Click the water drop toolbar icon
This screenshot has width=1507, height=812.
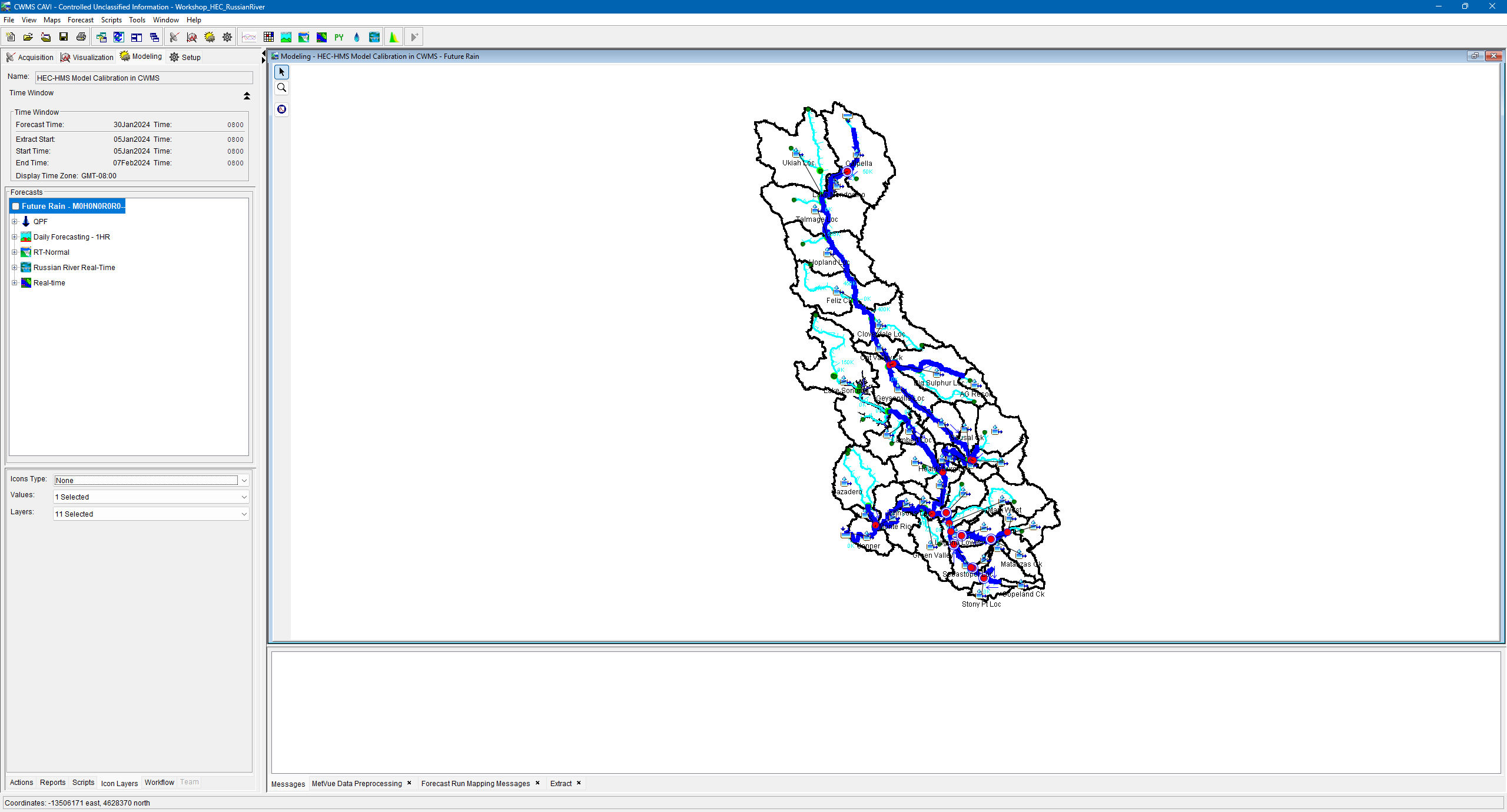[x=357, y=36]
